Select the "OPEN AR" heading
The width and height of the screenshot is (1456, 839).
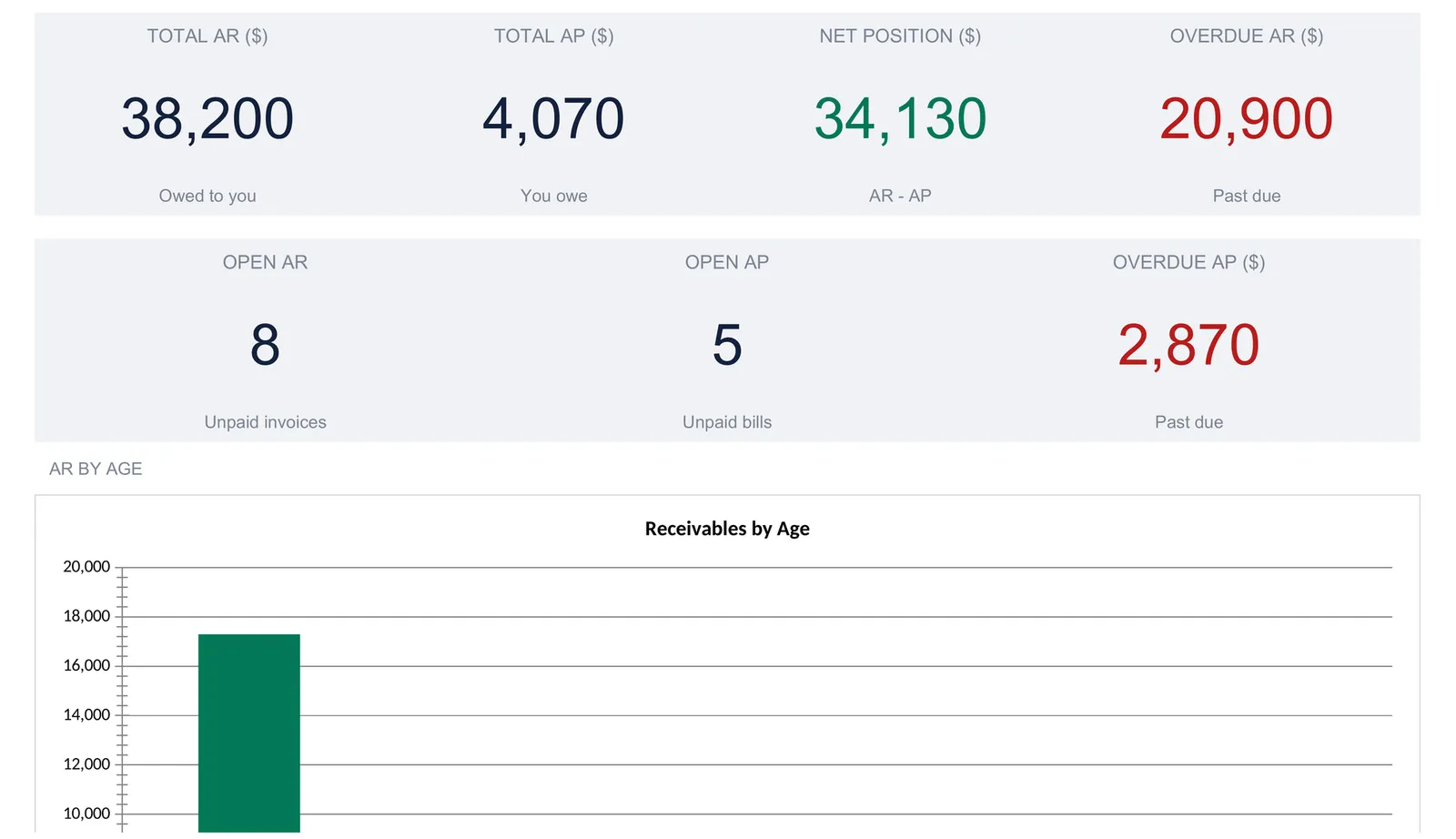(266, 262)
